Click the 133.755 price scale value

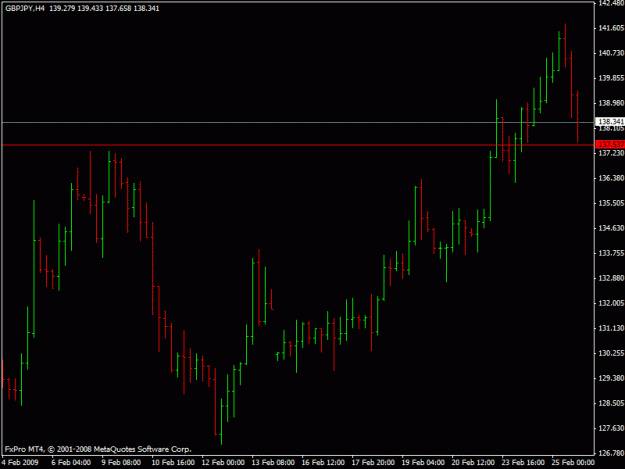point(611,253)
